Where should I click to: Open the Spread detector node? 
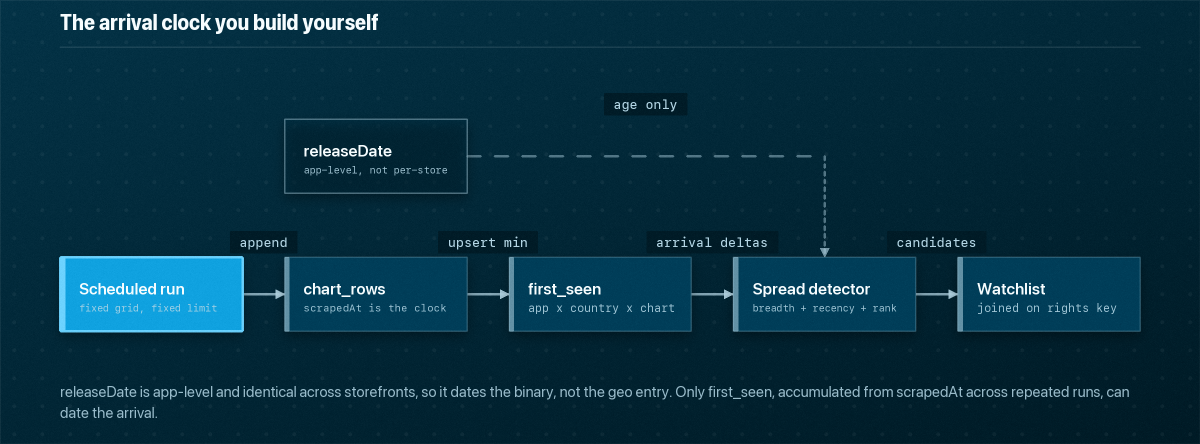click(x=825, y=295)
